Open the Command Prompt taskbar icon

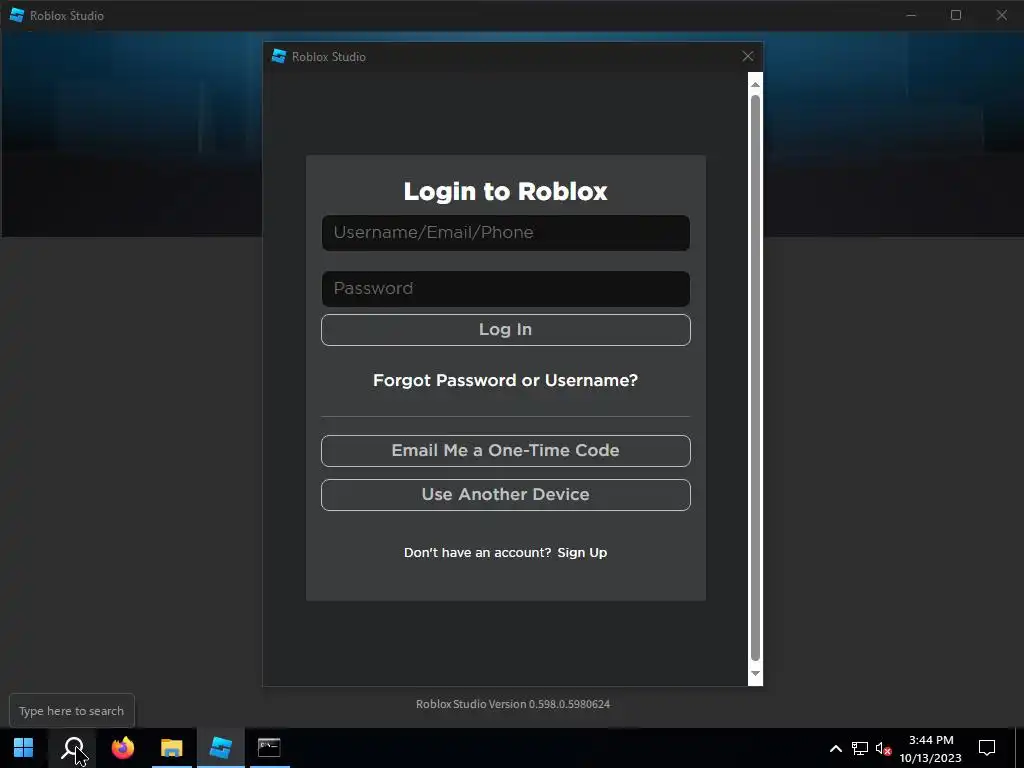coord(269,748)
